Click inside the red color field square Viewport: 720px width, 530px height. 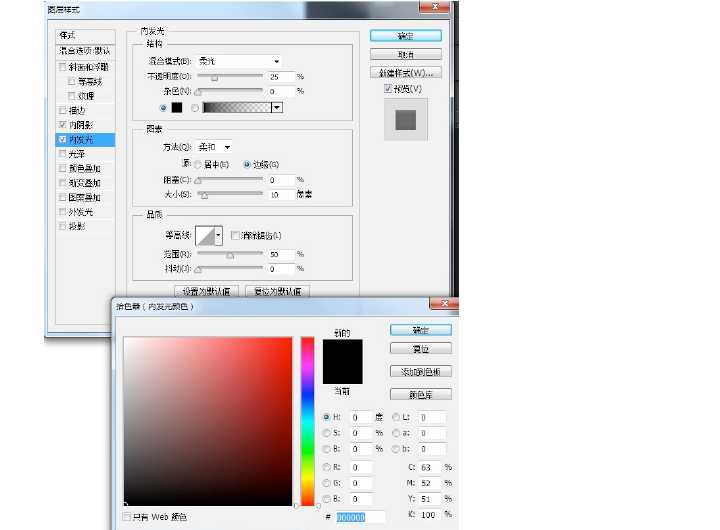point(208,420)
